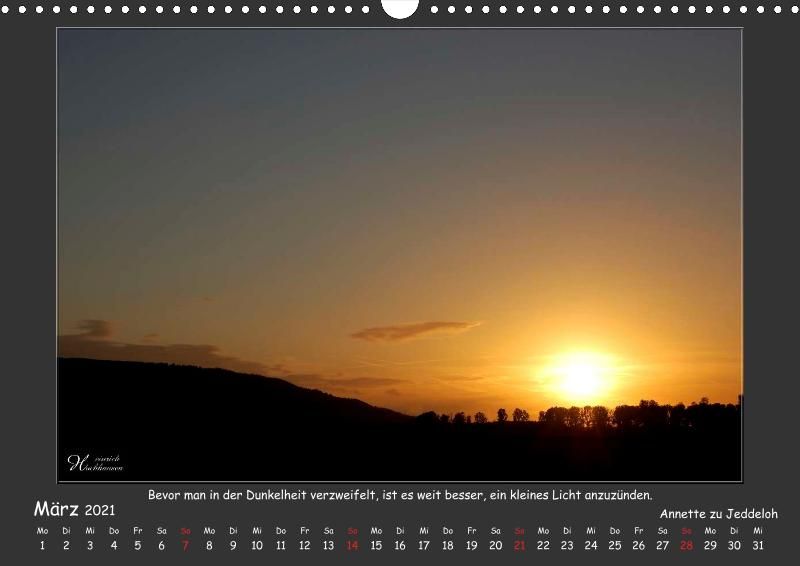Click the 'Mo' label above day 1
Viewport: 800px width, 566px height.
point(42,531)
